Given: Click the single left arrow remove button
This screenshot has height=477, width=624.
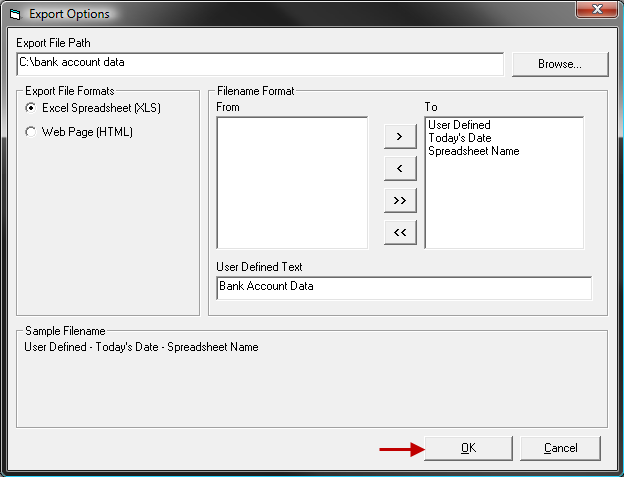Looking at the screenshot, I should [400, 168].
